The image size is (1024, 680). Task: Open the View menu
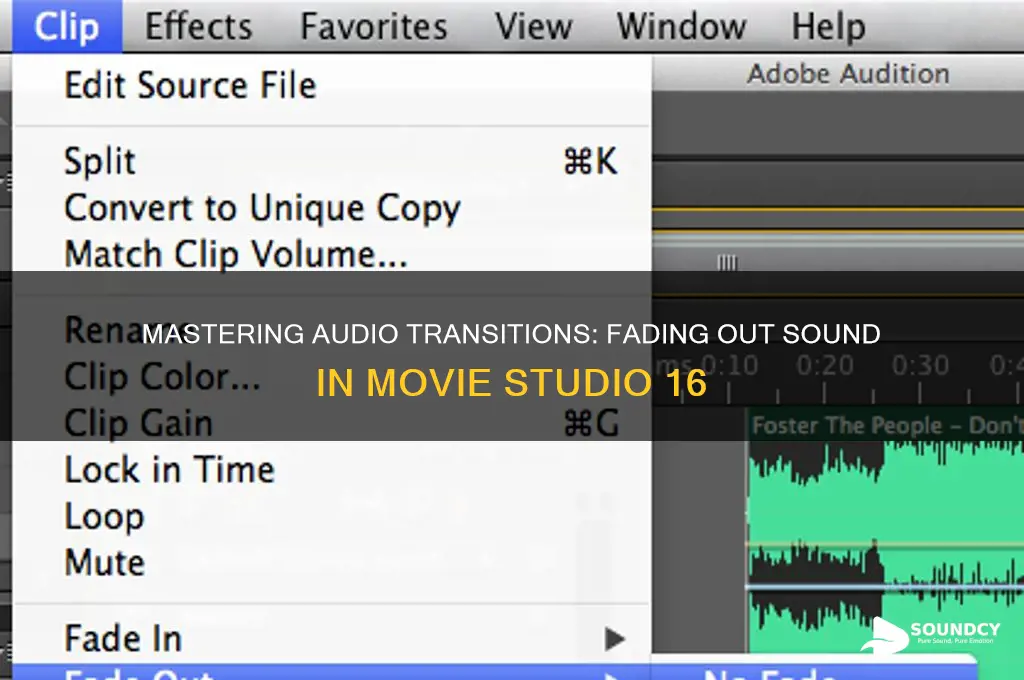coord(534,27)
